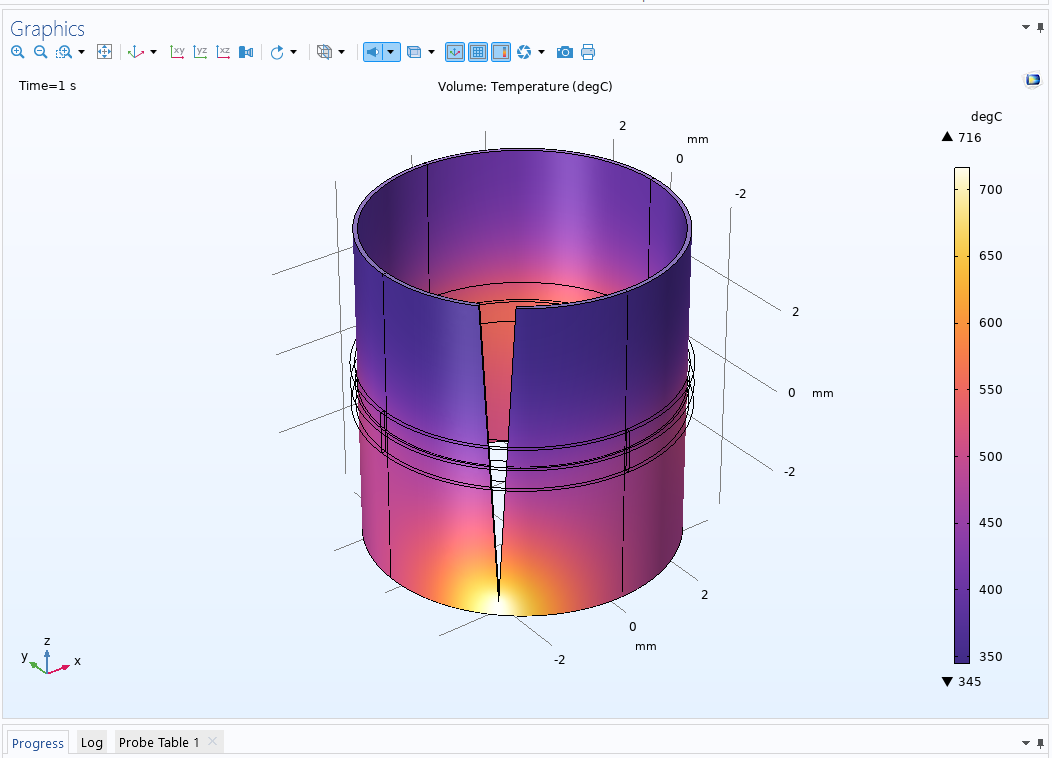This screenshot has width=1052, height=758.
Task: Toggle the axis orientation indicator button
Action: coord(455,52)
